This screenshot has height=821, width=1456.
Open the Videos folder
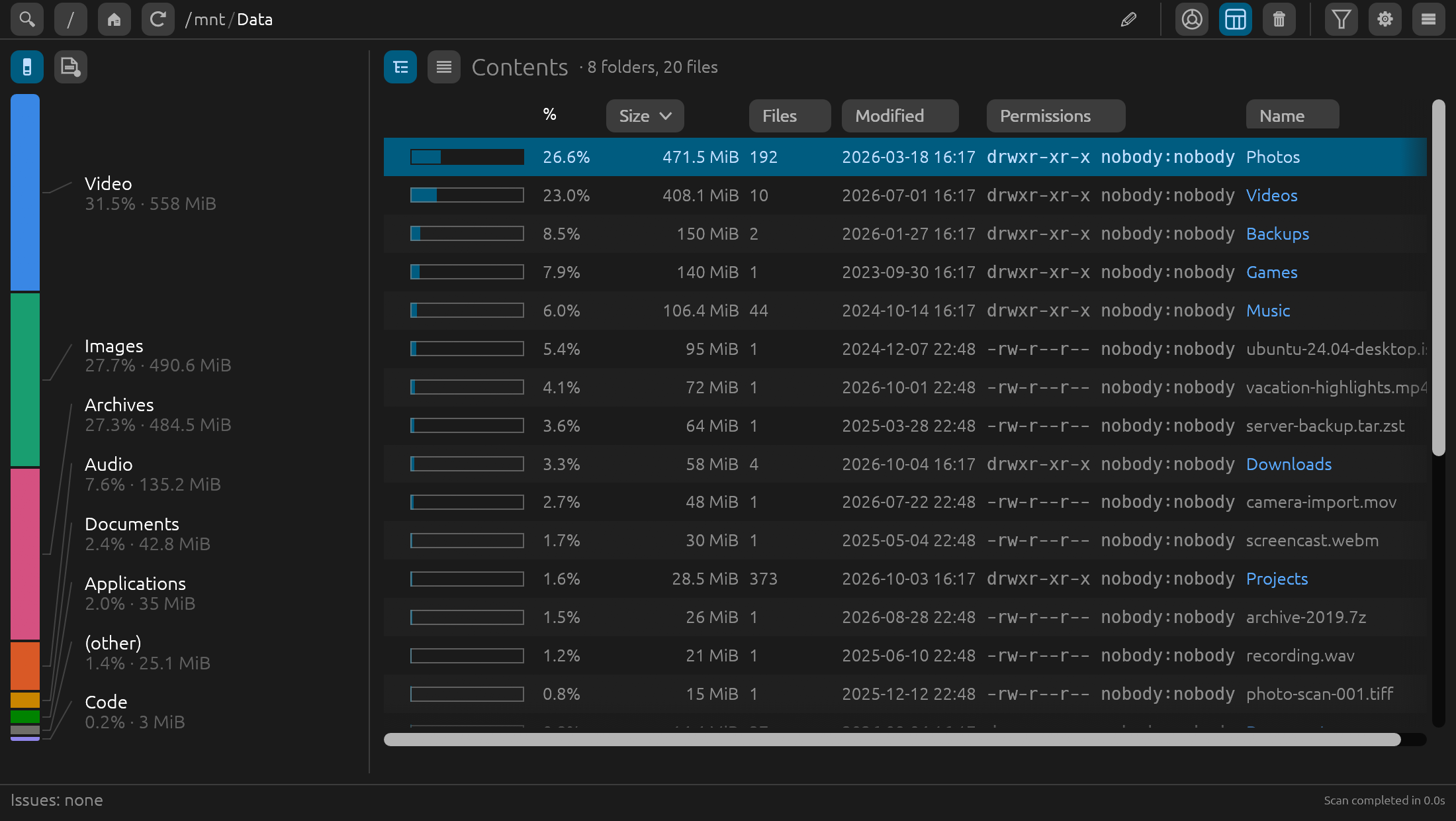1271,195
